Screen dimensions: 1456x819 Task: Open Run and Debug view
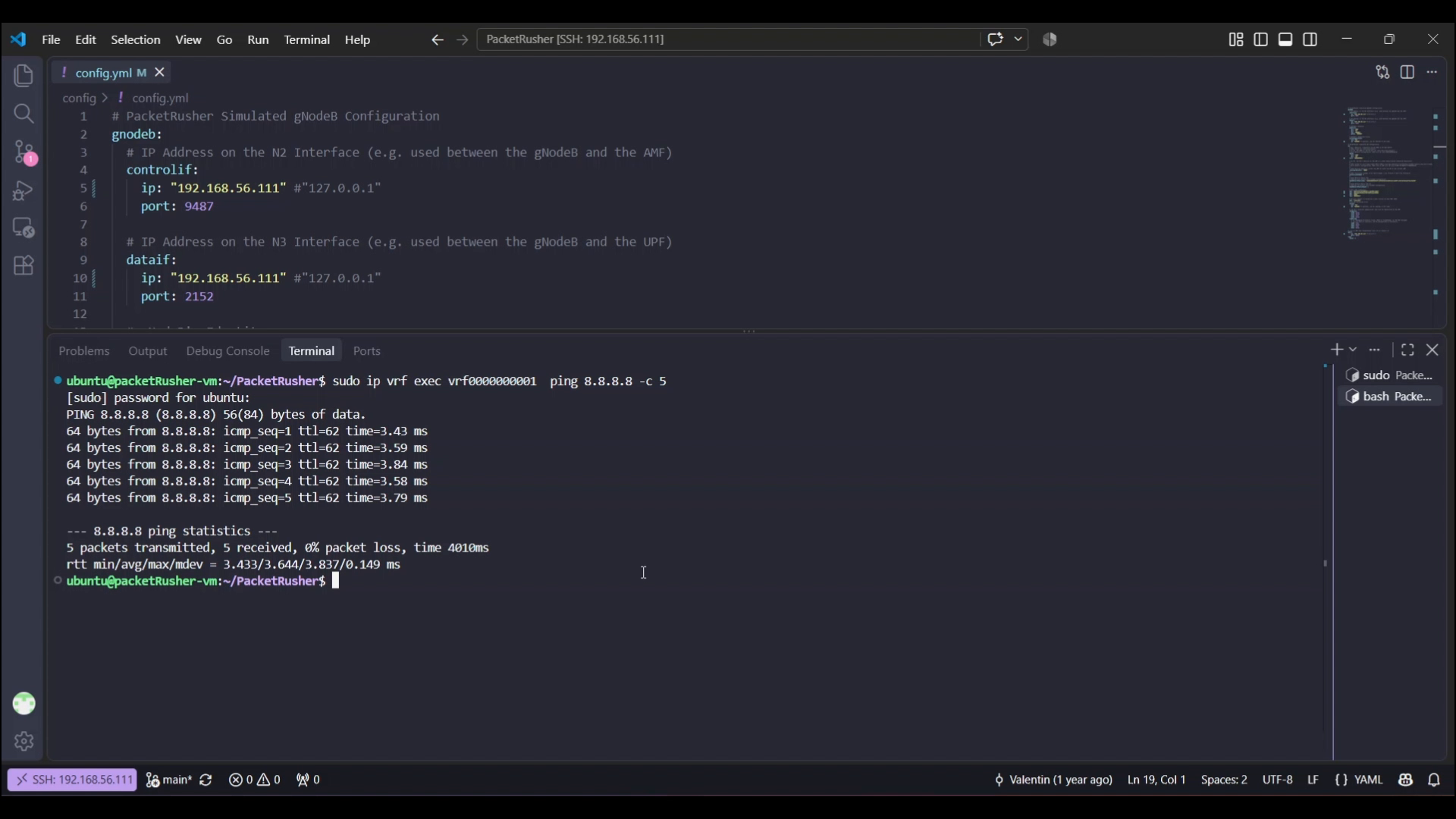point(24,190)
